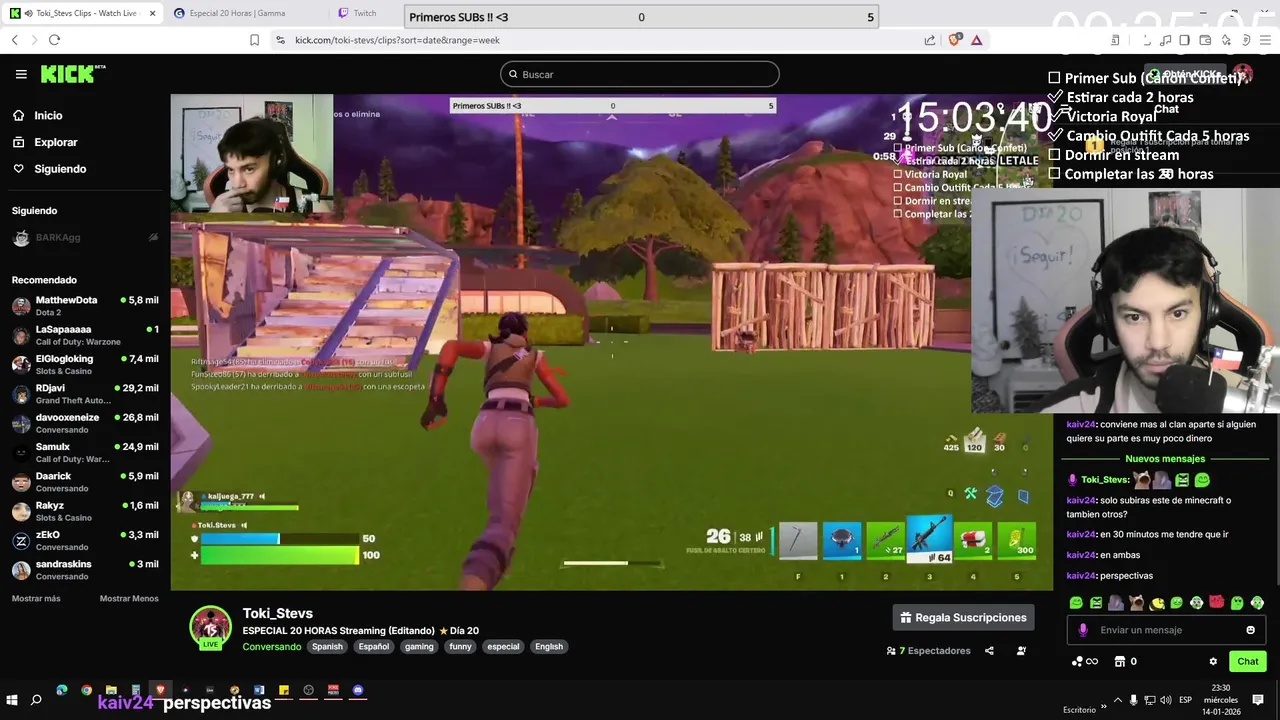Open browser main menu icon
This screenshot has height=720, width=1280.
[x=1264, y=40]
